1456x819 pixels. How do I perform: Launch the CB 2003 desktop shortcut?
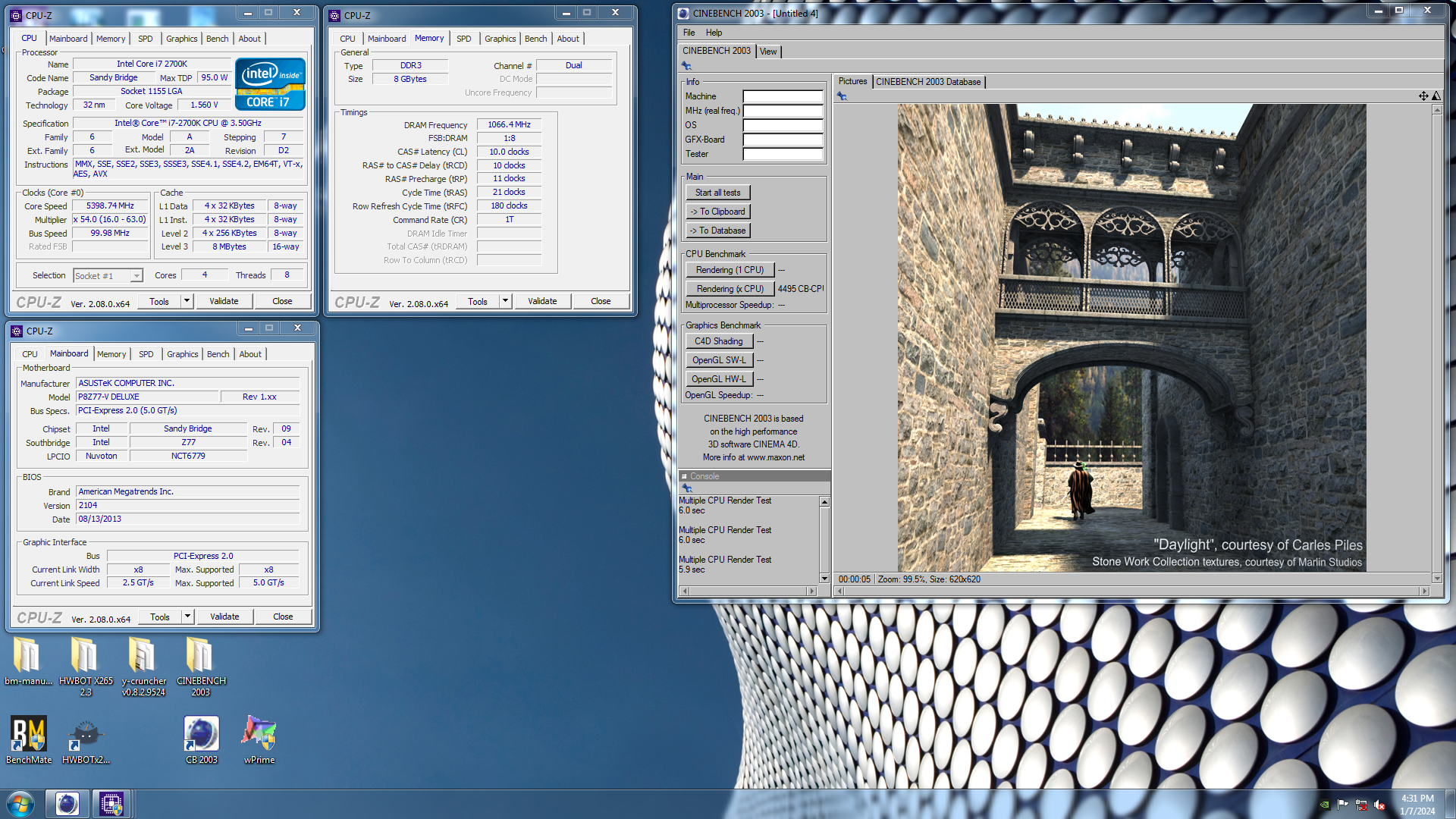click(x=201, y=740)
